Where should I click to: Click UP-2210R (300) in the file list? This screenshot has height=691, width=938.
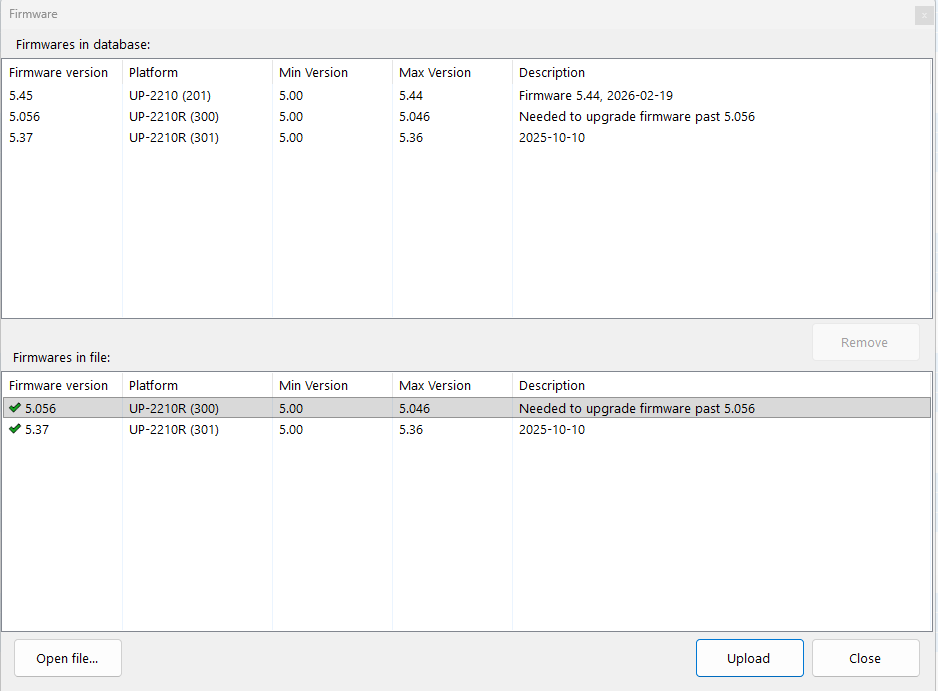click(174, 409)
